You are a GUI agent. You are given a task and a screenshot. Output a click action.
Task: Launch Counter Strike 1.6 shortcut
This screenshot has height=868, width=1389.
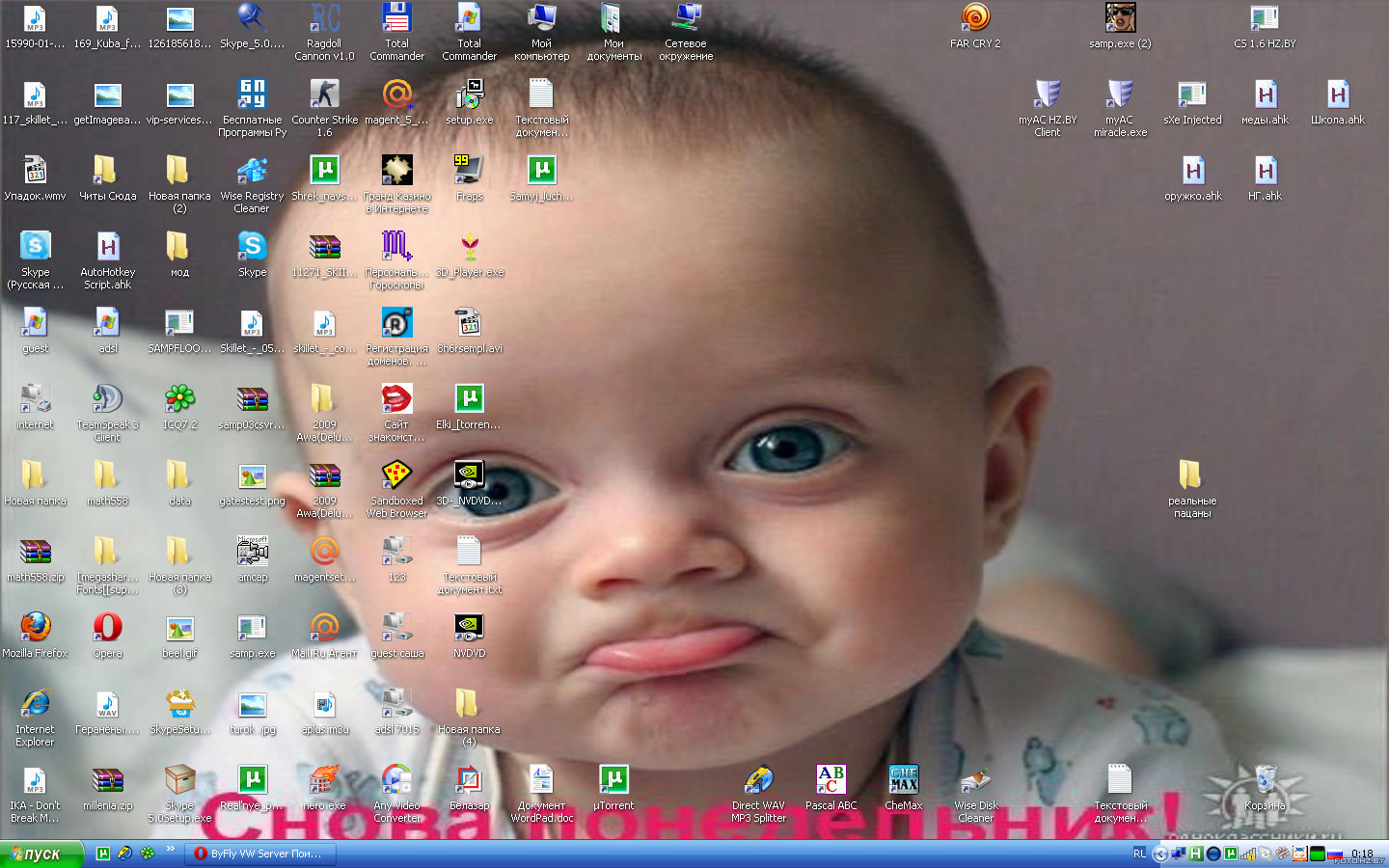(324, 108)
